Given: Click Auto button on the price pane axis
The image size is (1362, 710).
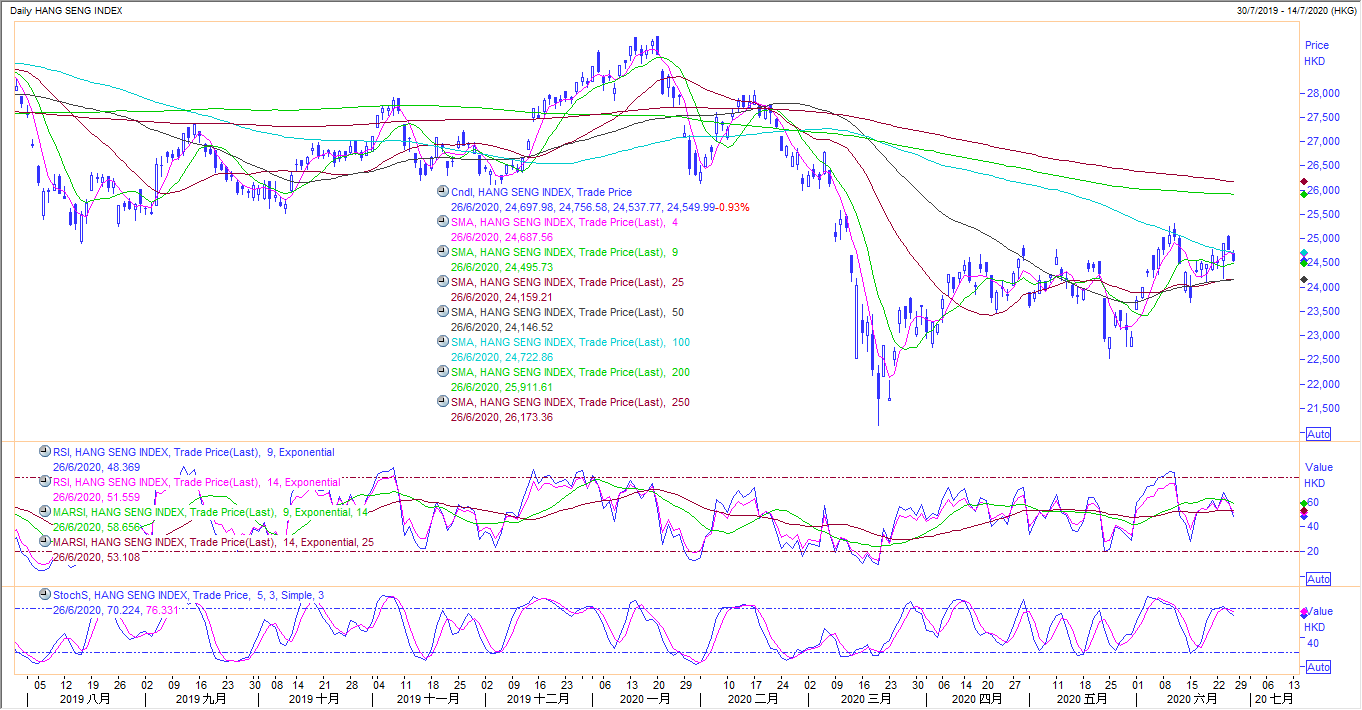Looking at the screenshot, I should click(1318, 435).
